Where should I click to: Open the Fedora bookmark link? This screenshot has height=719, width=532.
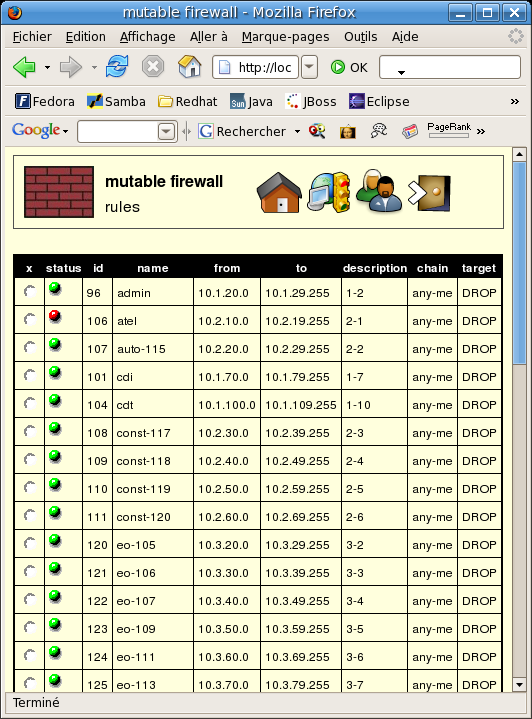45,101
